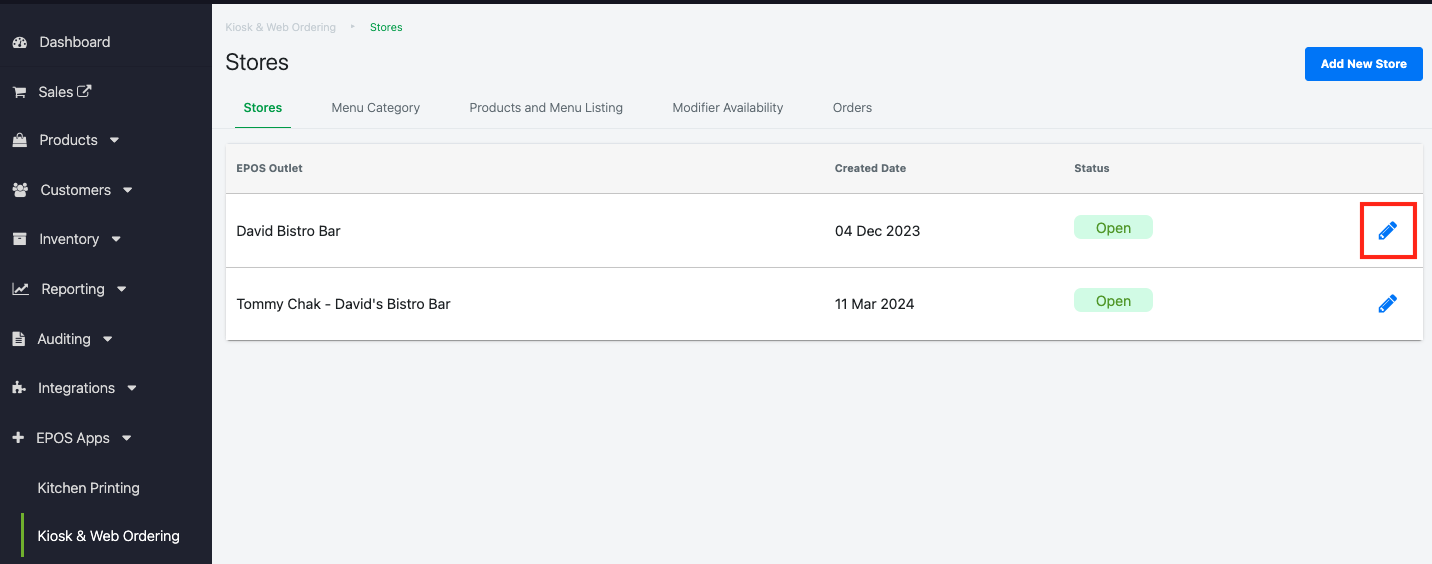The width and height of the screenshot is (1432, 564).
Task: Click the Products bag icon
Action: pyautogui.click(x=19, y=141)
